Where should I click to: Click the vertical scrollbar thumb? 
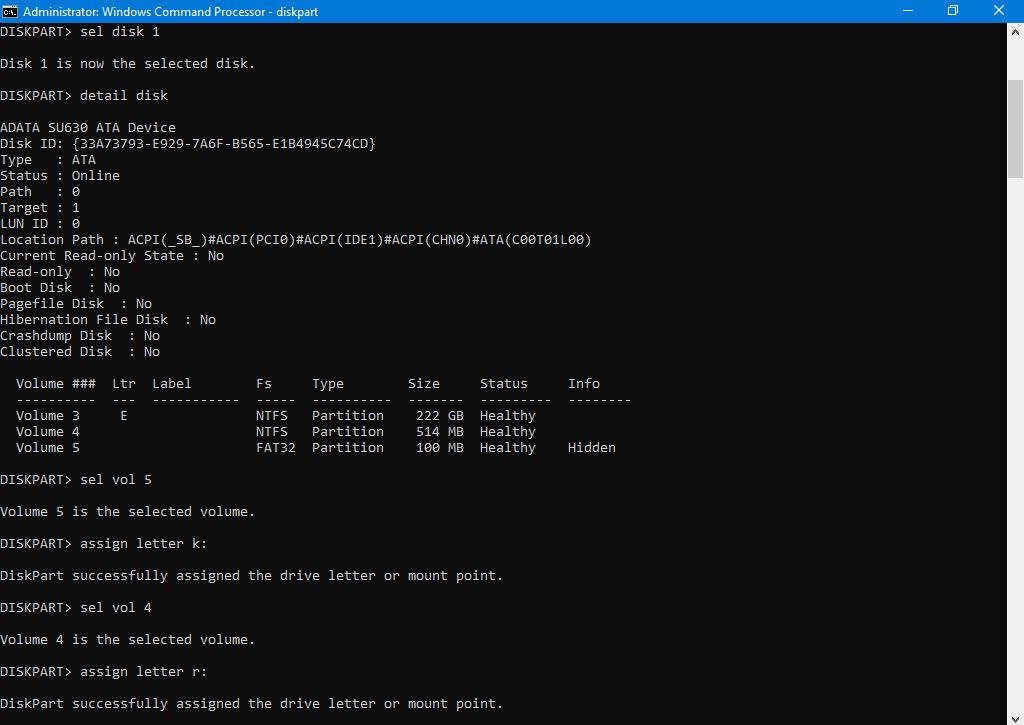[1014, 108]
